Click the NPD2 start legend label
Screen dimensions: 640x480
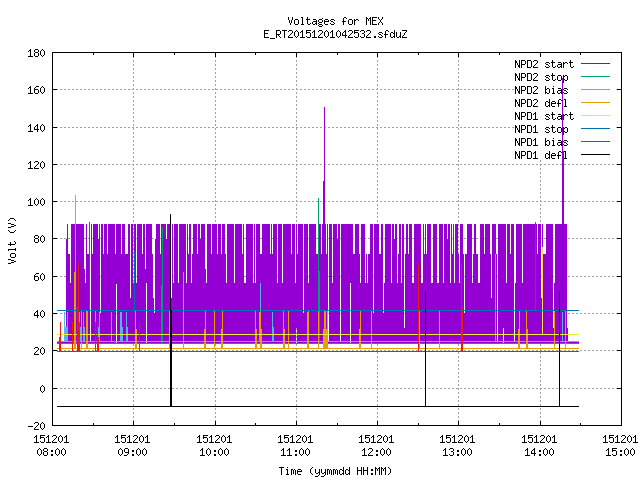(x=544, y=64)
